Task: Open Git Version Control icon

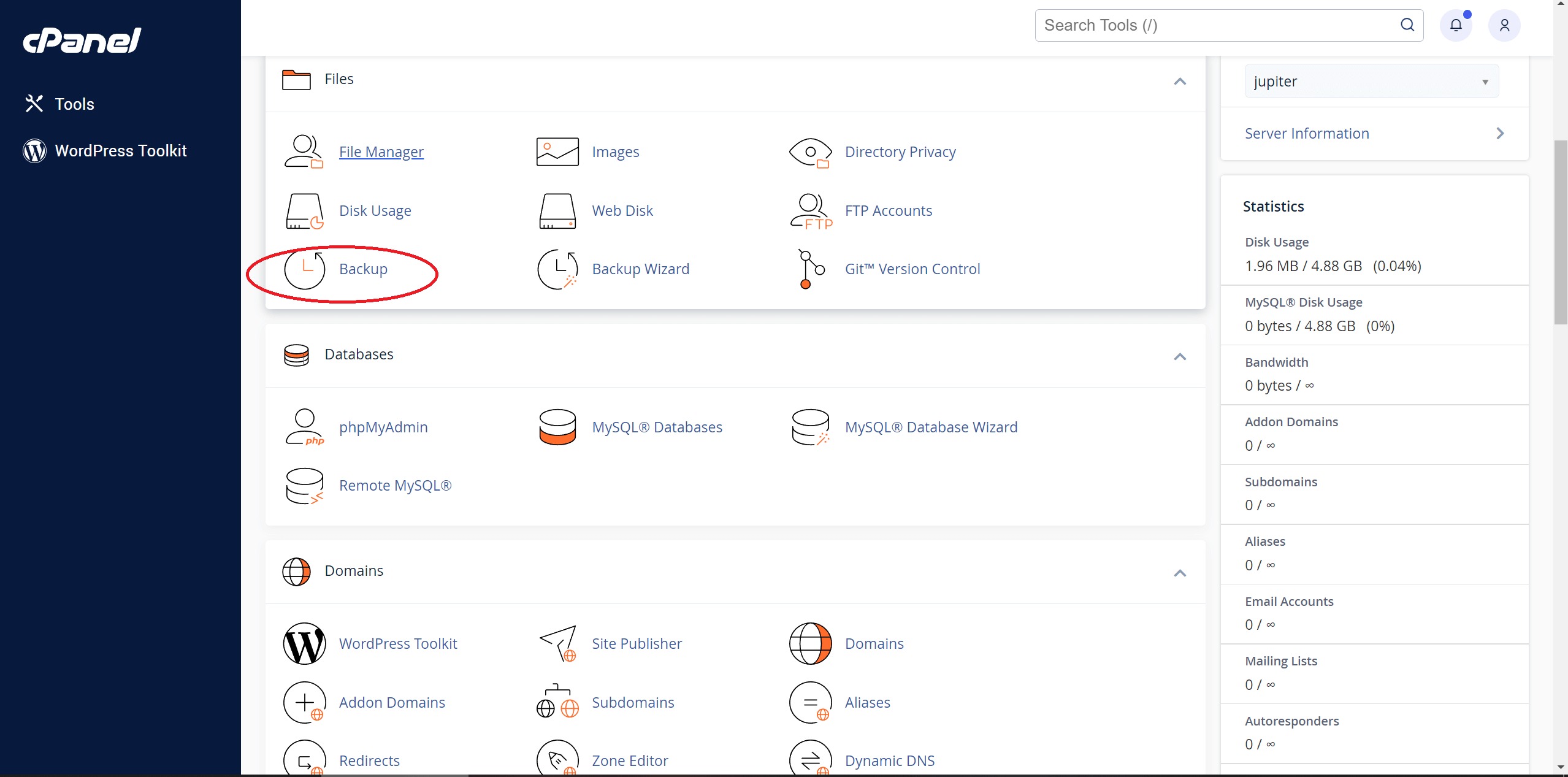Action: (811, 269)
